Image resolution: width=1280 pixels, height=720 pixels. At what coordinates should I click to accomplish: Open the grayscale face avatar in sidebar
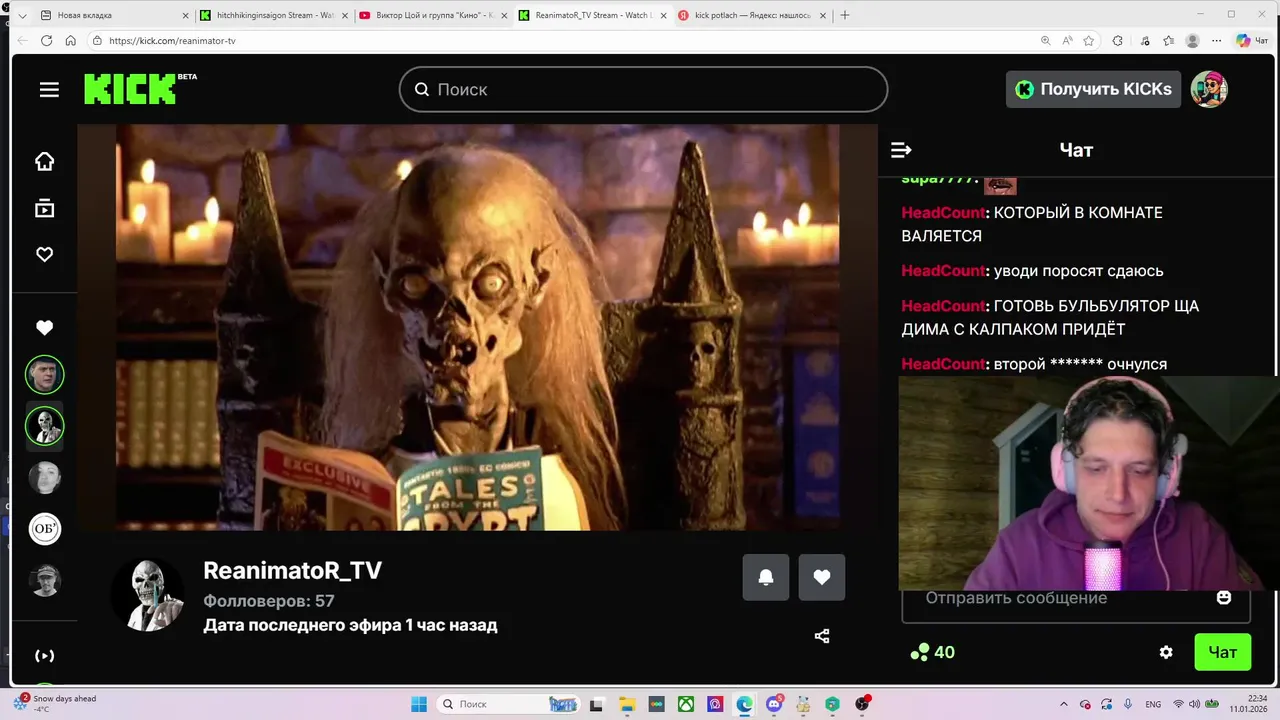tap(45, 478)
